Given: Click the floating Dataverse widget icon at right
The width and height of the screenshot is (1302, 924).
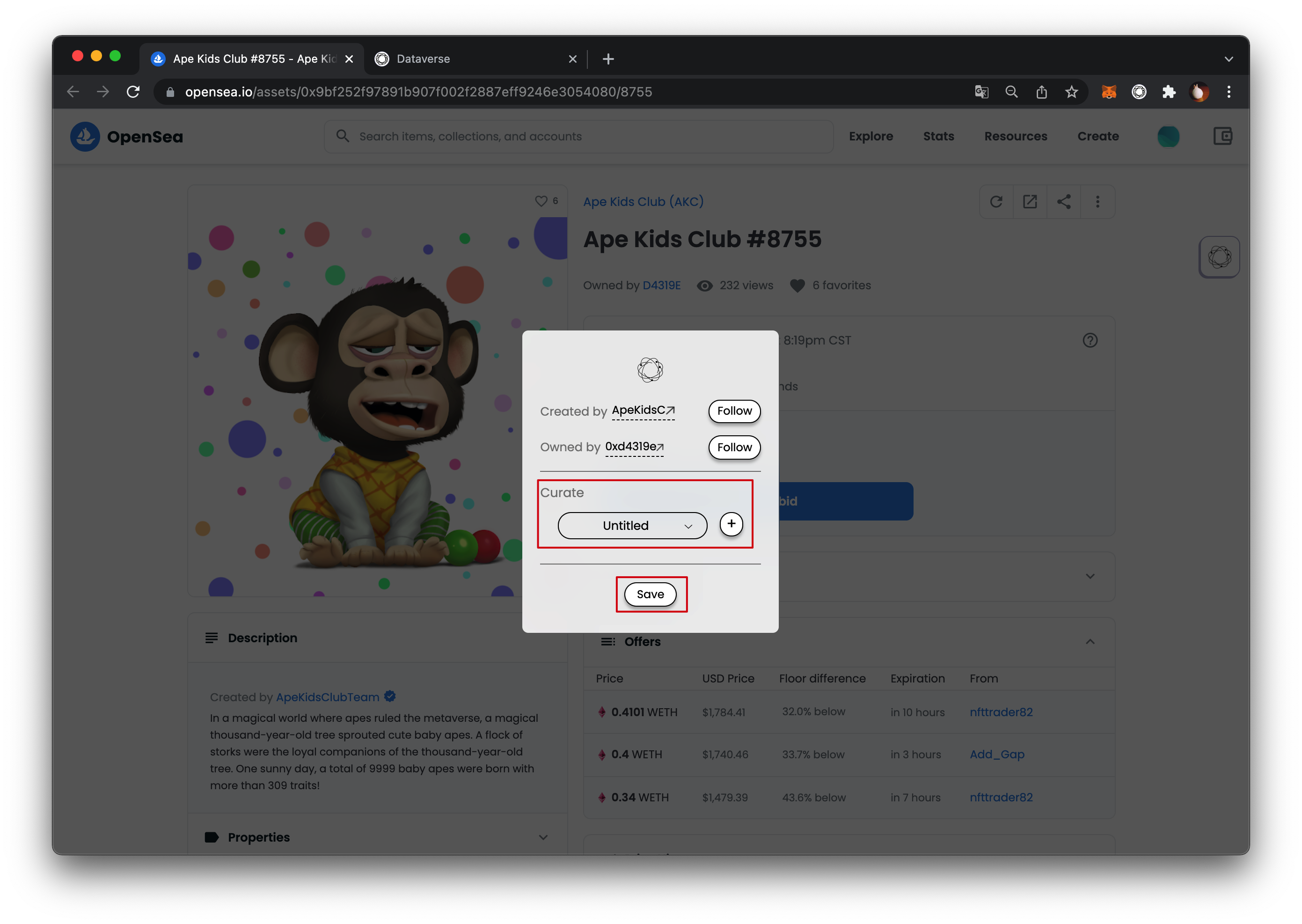Looking at the screenshot, I should (x=1219, y=257).
